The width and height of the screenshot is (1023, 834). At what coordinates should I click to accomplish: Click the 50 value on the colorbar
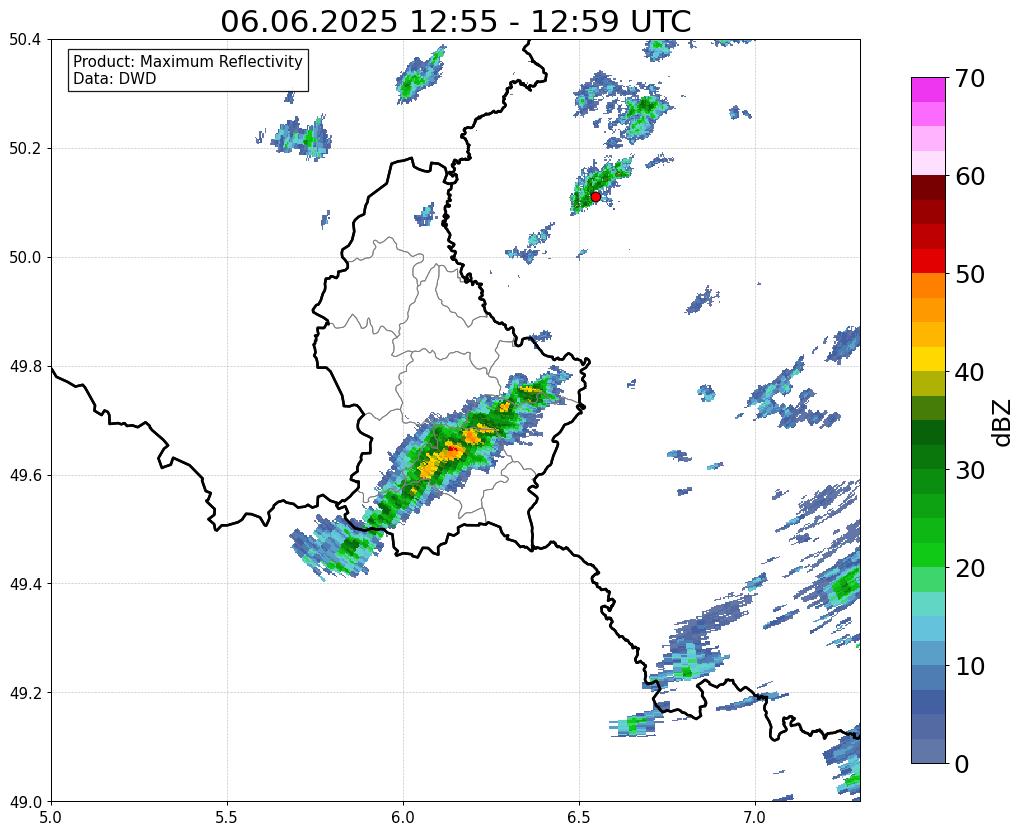click(x=970, y=274)
